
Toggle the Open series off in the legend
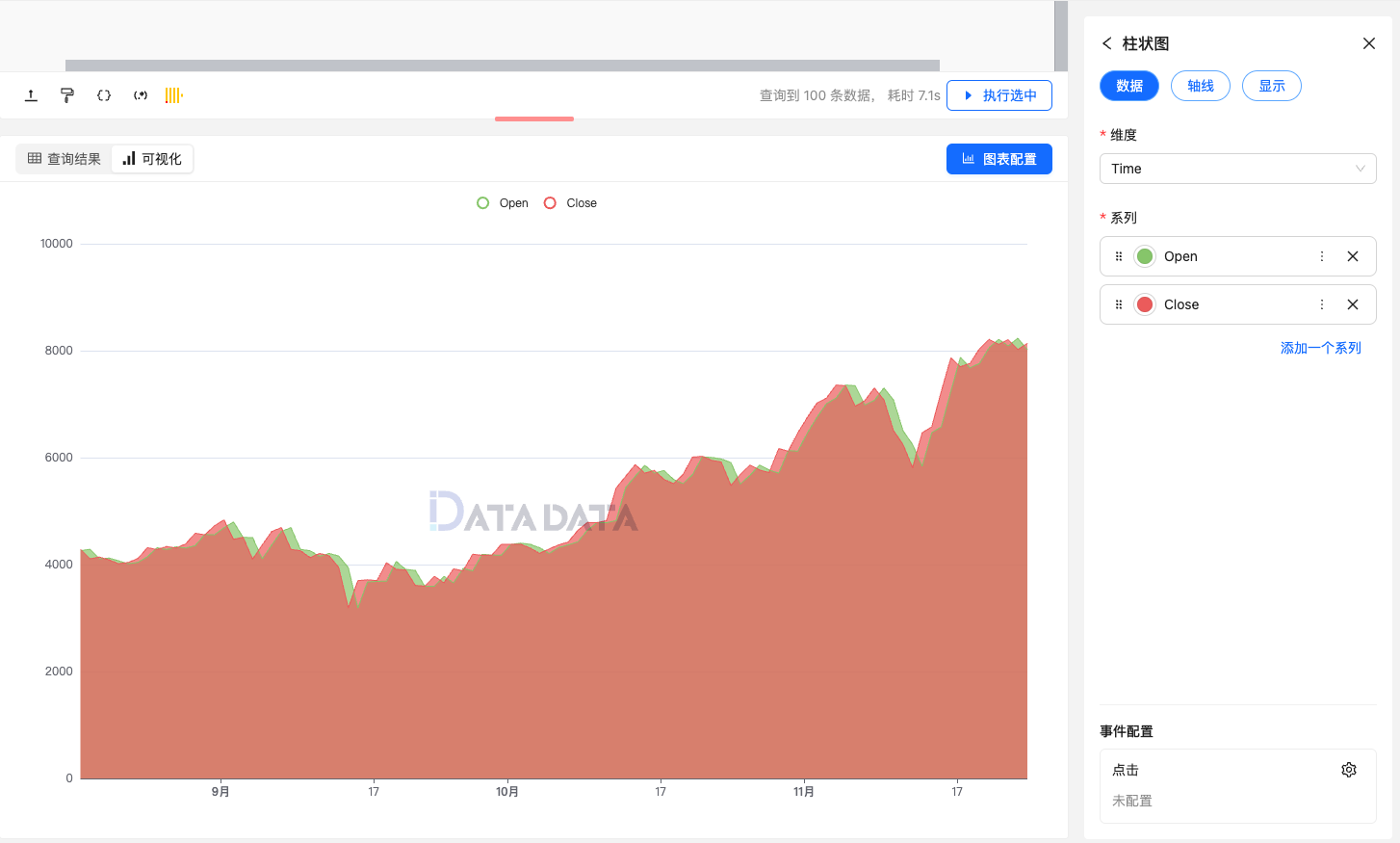[x=502, y=202]
